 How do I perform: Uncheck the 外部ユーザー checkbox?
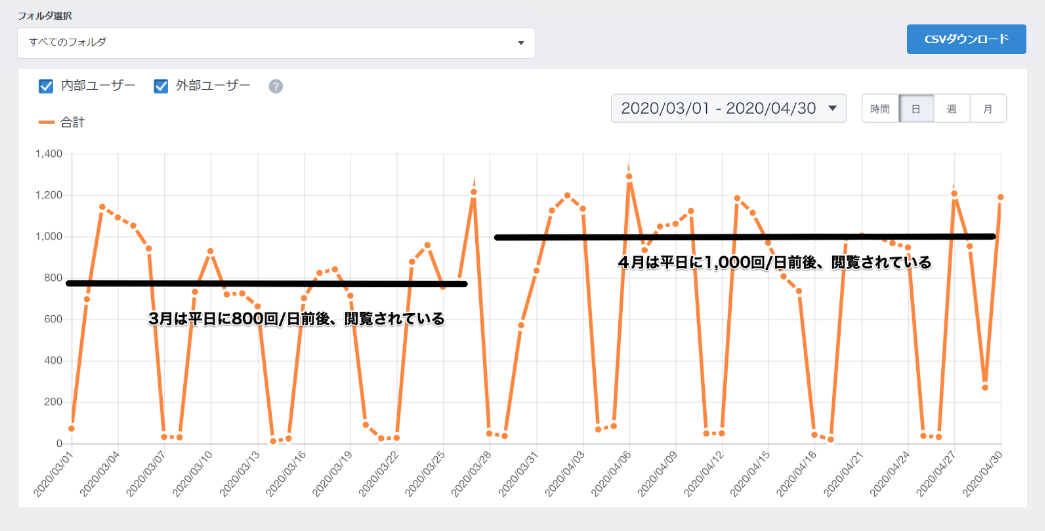[160, 86]
